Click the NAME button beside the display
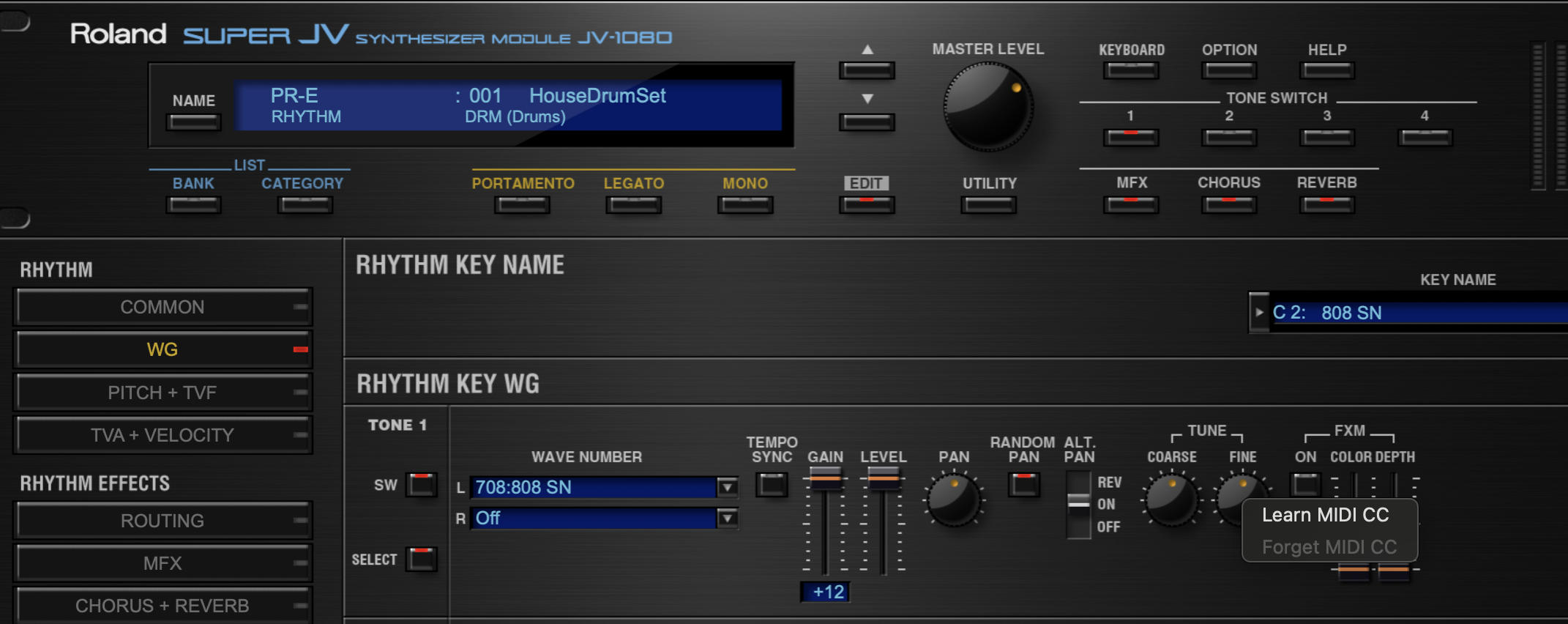This screenshot has width=1568, height=624. click(193, 122)
